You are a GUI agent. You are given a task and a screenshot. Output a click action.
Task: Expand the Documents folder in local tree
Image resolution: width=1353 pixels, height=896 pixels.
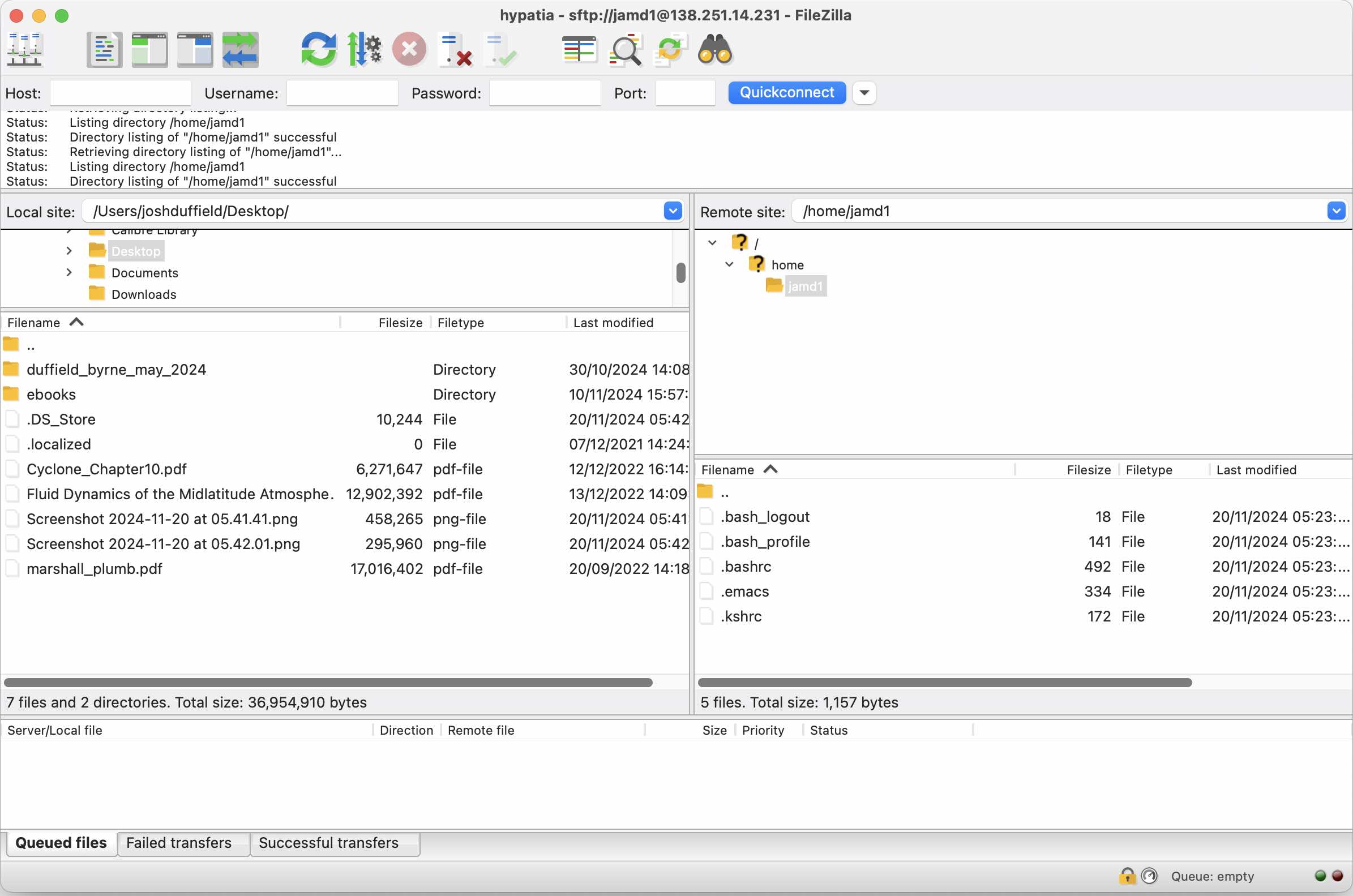pyautogui.click(x=69, y=272)
